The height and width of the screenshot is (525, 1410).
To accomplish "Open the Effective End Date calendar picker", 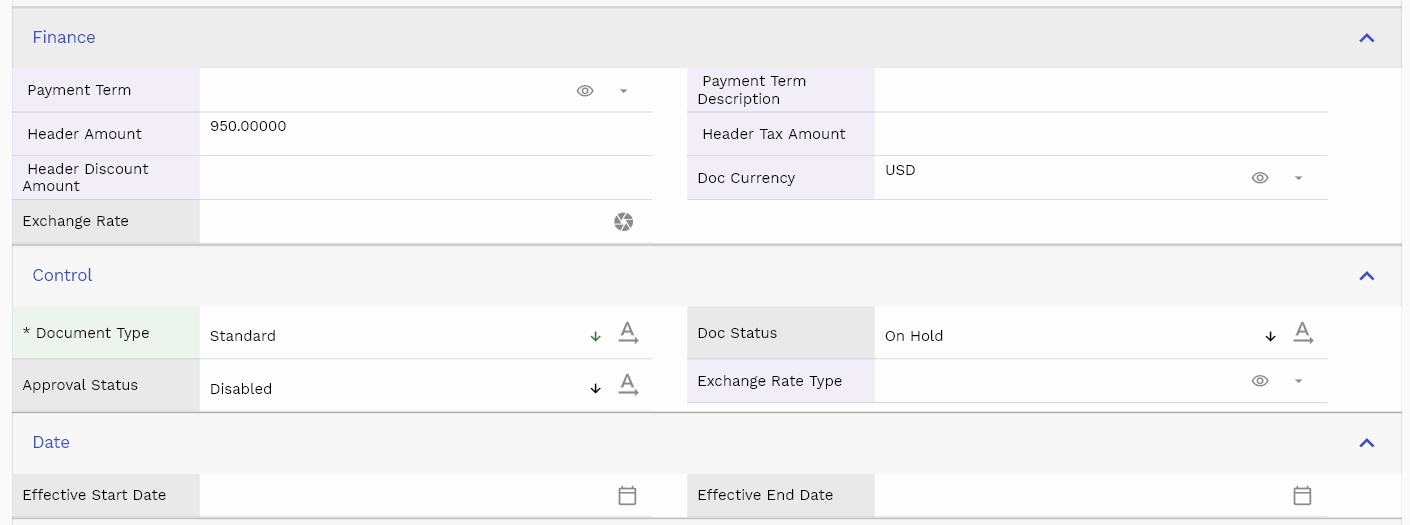I will pyautogui.click(x=1302, y=495).
